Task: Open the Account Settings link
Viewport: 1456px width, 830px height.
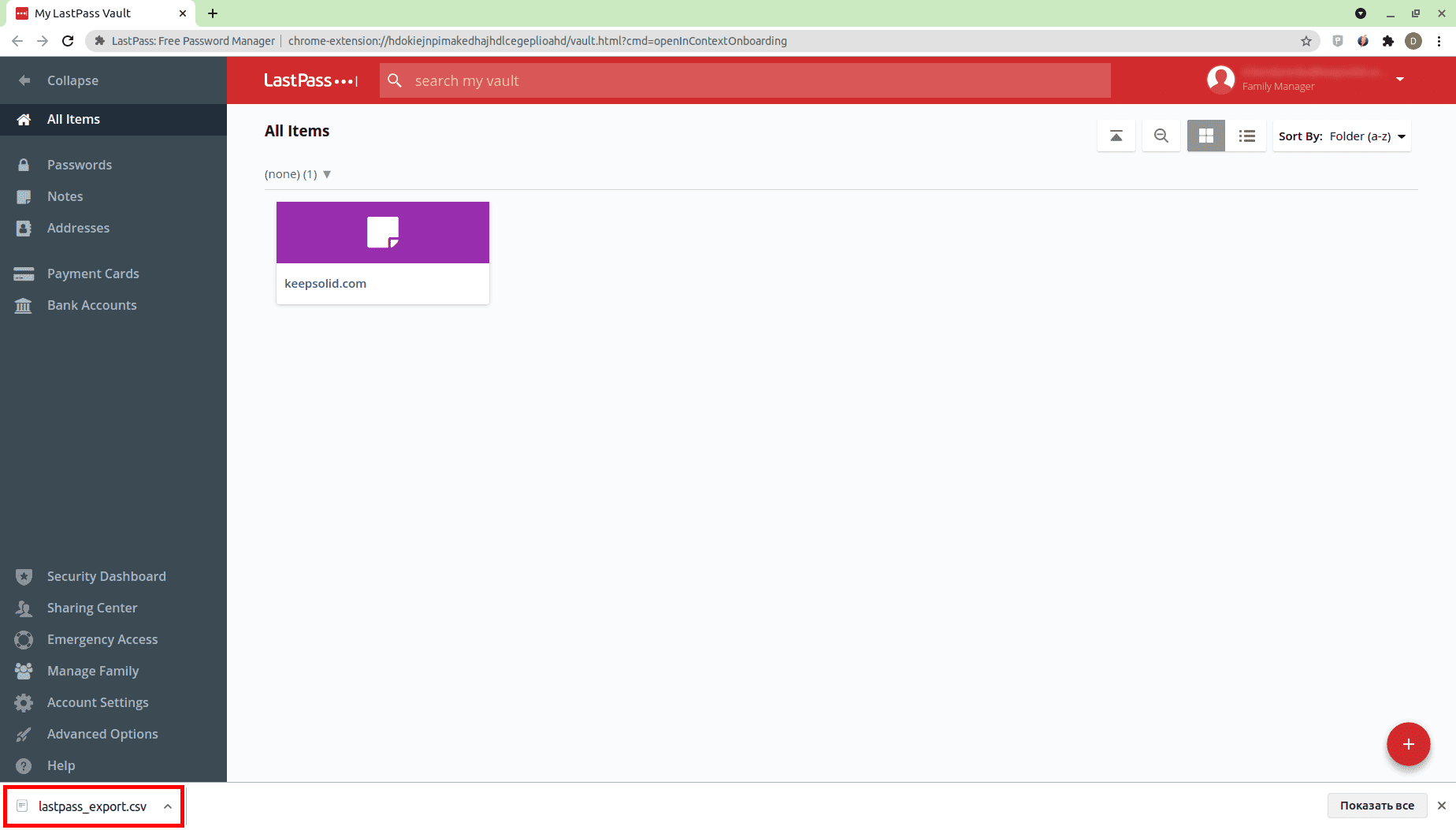Action: (97, 702)
